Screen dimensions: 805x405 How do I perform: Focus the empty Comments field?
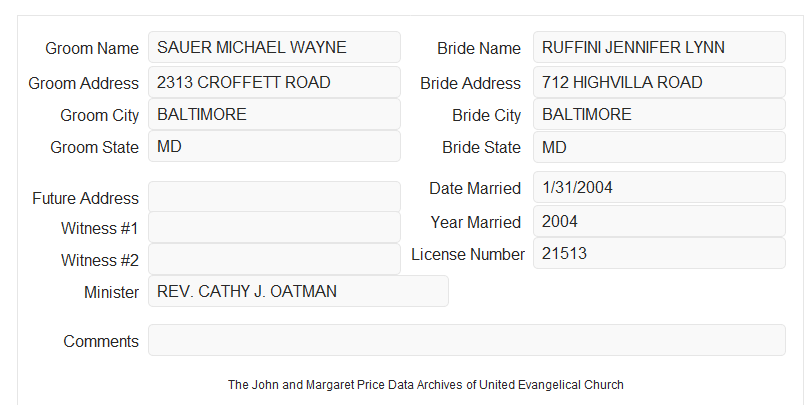pos(467,340)
